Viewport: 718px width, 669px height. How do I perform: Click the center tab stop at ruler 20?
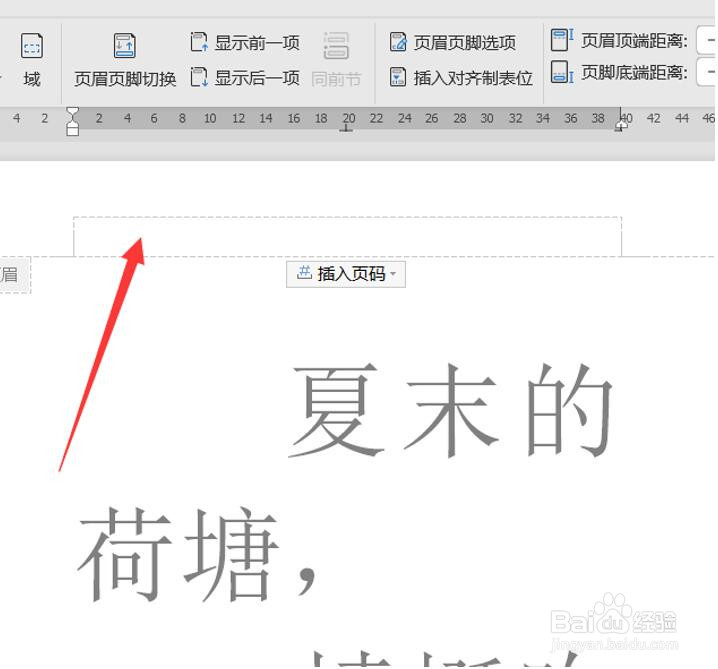click(347, 129)
